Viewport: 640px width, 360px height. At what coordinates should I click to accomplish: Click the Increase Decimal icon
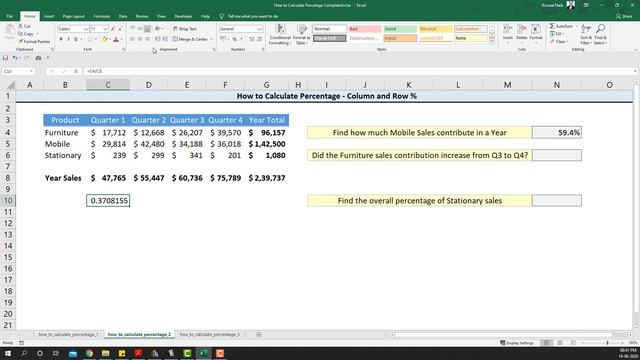point(251,39)
